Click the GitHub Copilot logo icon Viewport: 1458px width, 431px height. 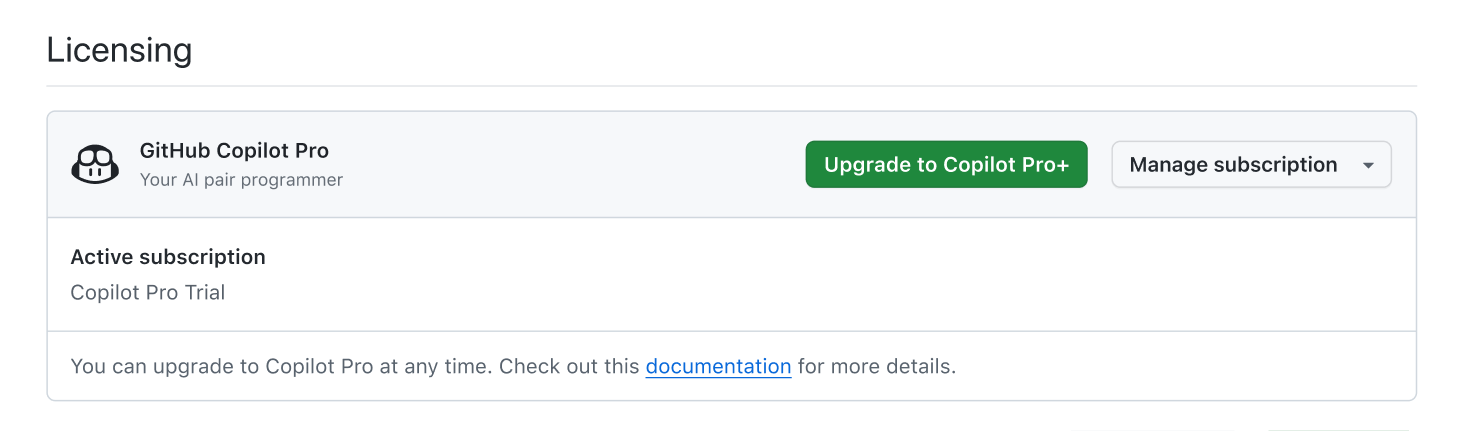[96, 165]
